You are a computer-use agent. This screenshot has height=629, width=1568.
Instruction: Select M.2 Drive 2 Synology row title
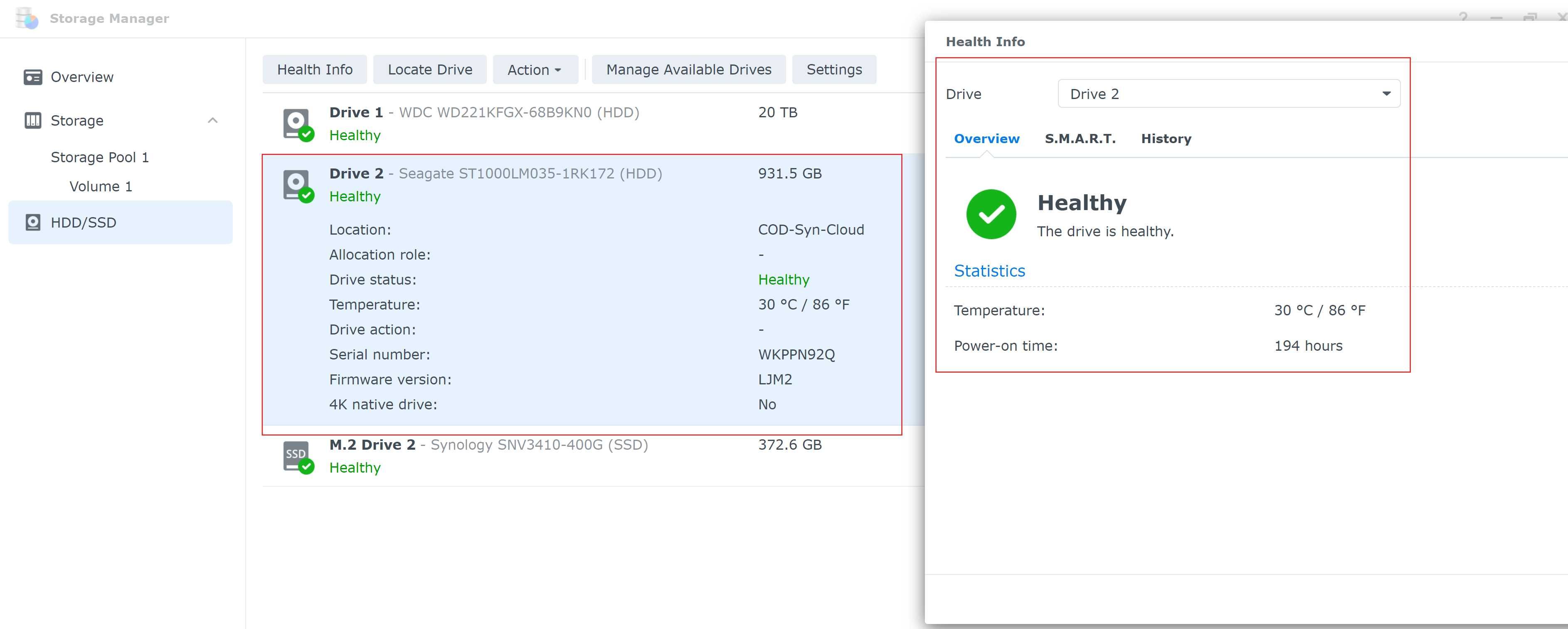(488, 444)
